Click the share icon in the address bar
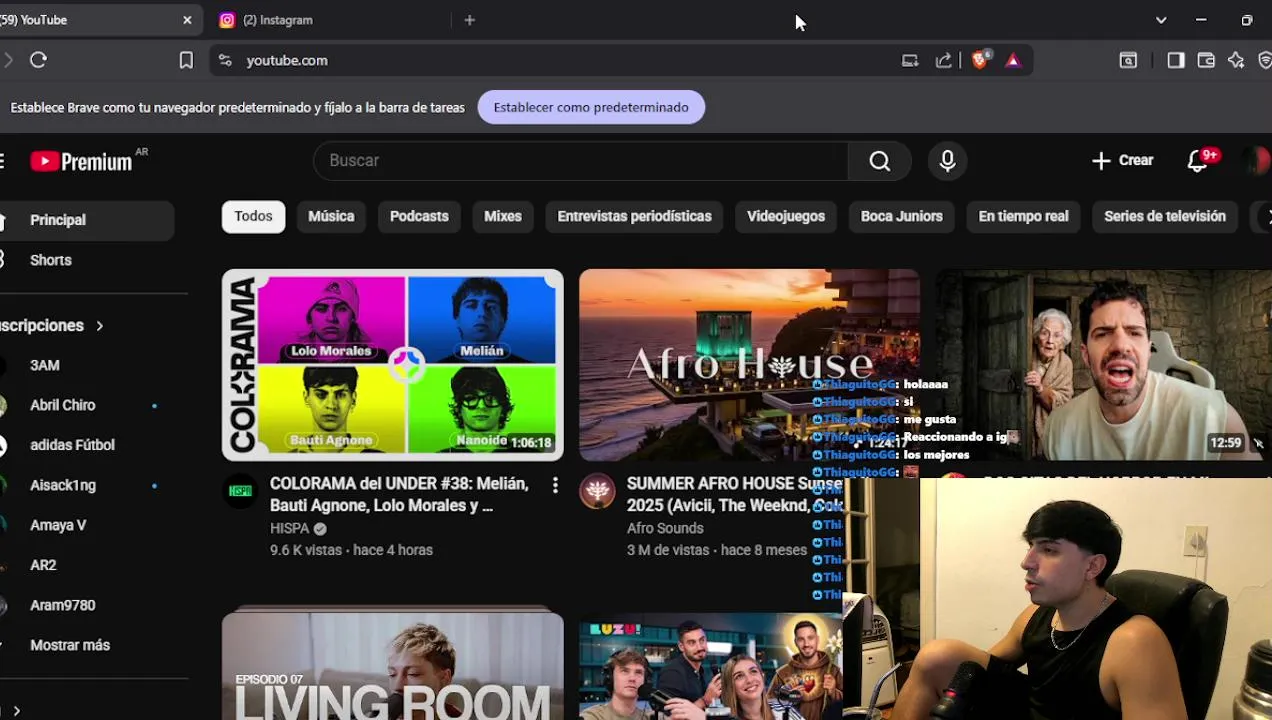The image size is (1272, 720). tap(943, 60)
